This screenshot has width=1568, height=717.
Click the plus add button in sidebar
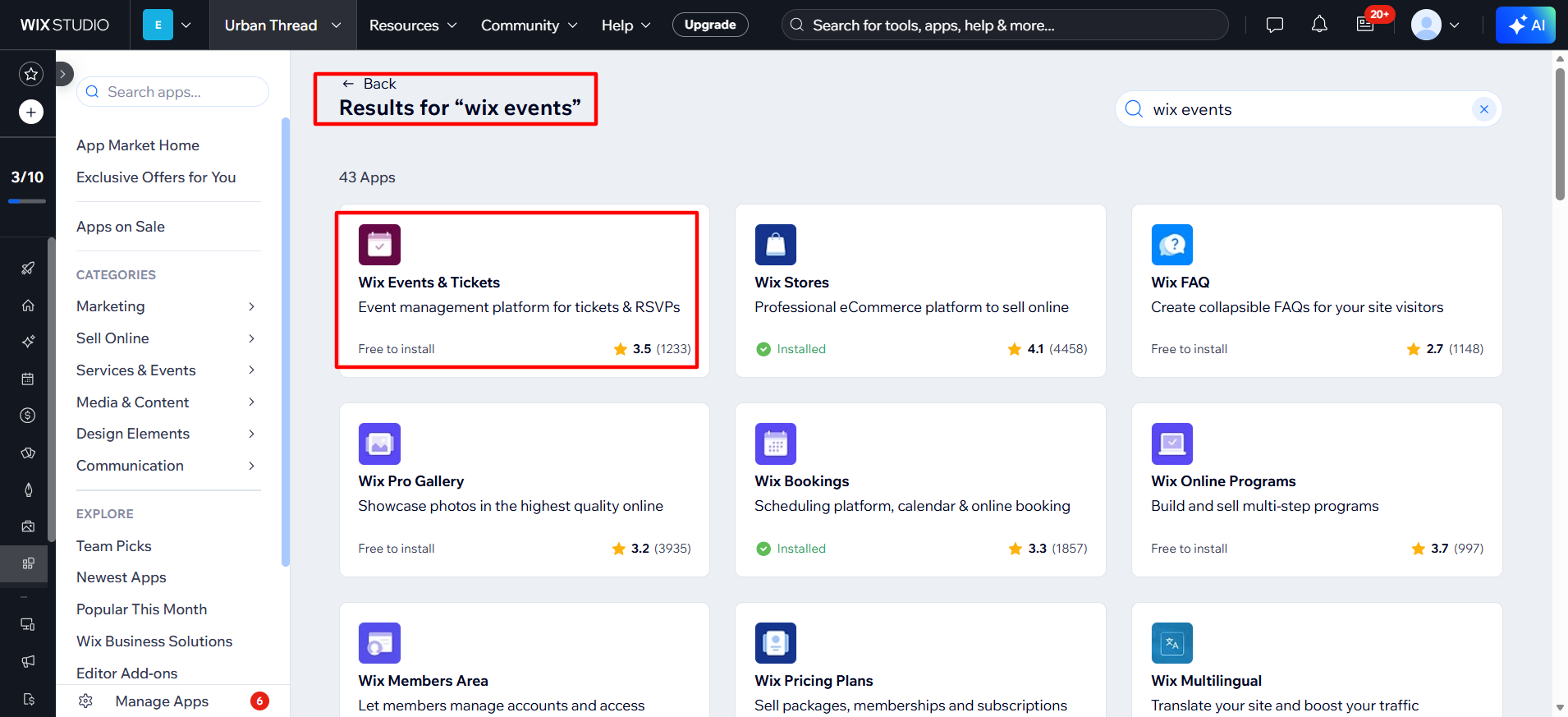click(x=31, y=112)
